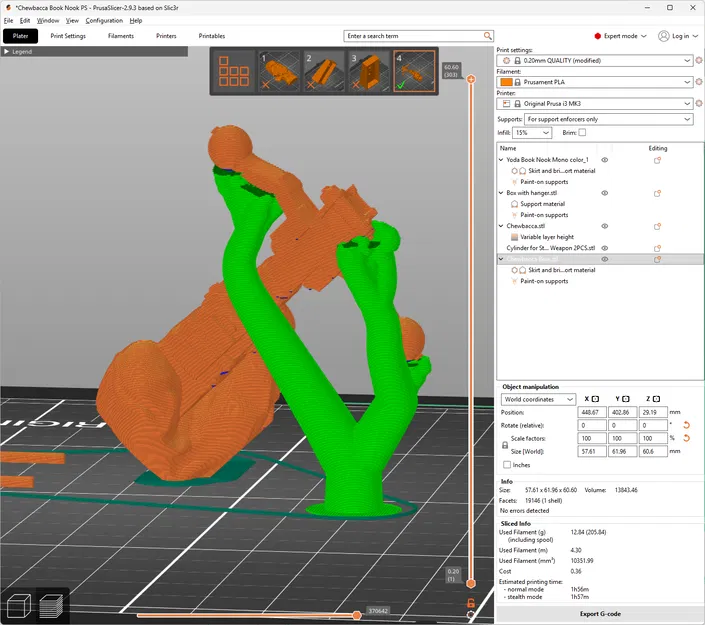
Task: Toggle the vertical slider lock icon
Action: coord(471,603)
